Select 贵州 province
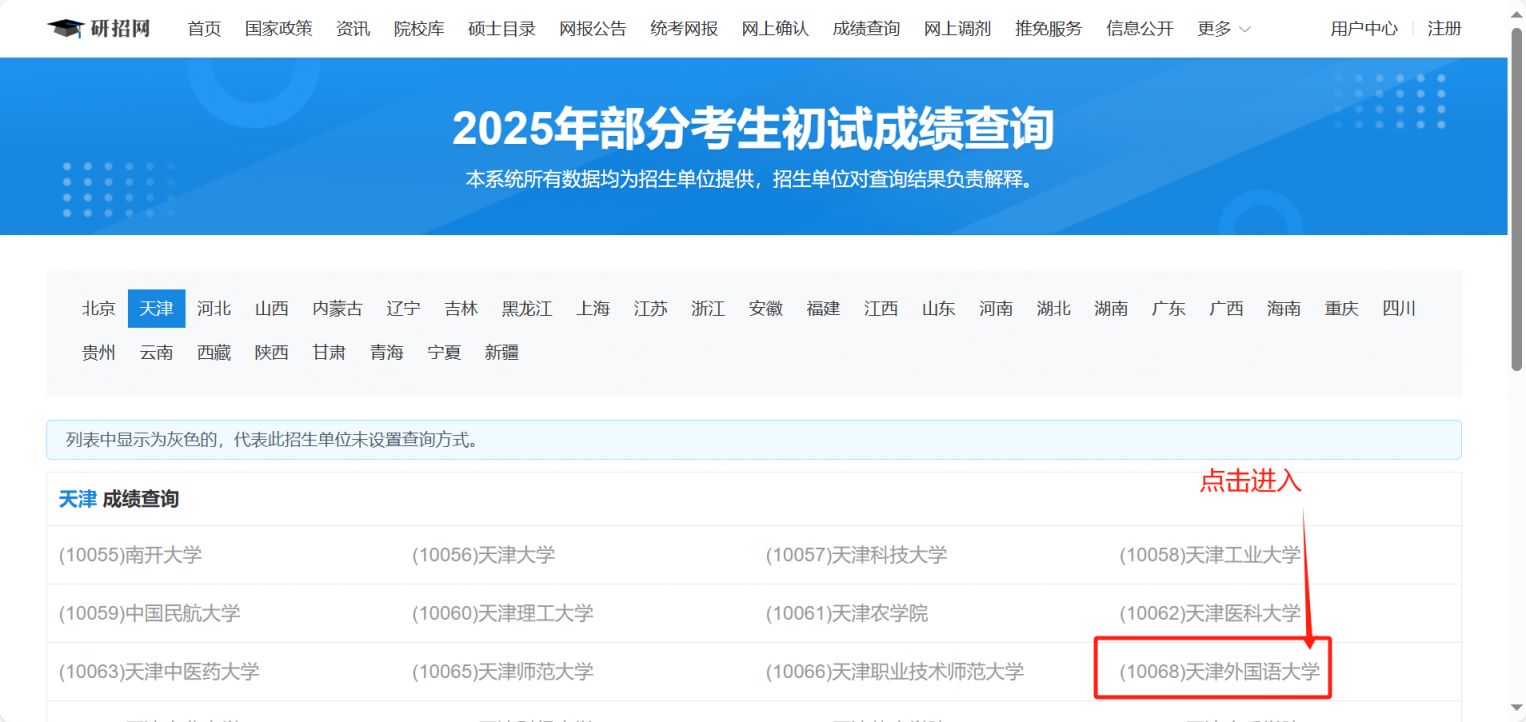 click(x=99, y=353)
